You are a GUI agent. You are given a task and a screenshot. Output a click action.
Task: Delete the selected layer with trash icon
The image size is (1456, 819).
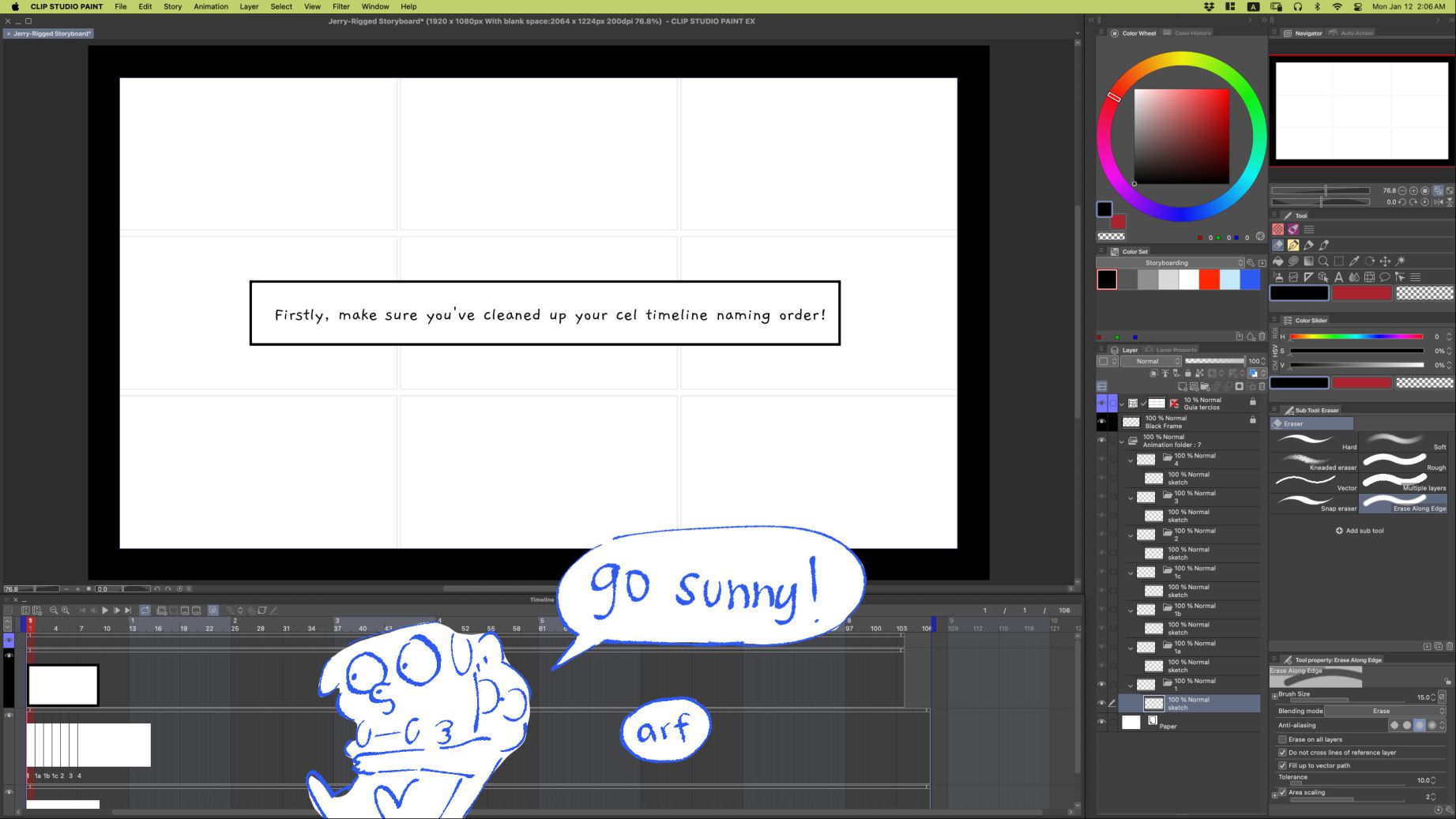click(x=1262, y=387)
